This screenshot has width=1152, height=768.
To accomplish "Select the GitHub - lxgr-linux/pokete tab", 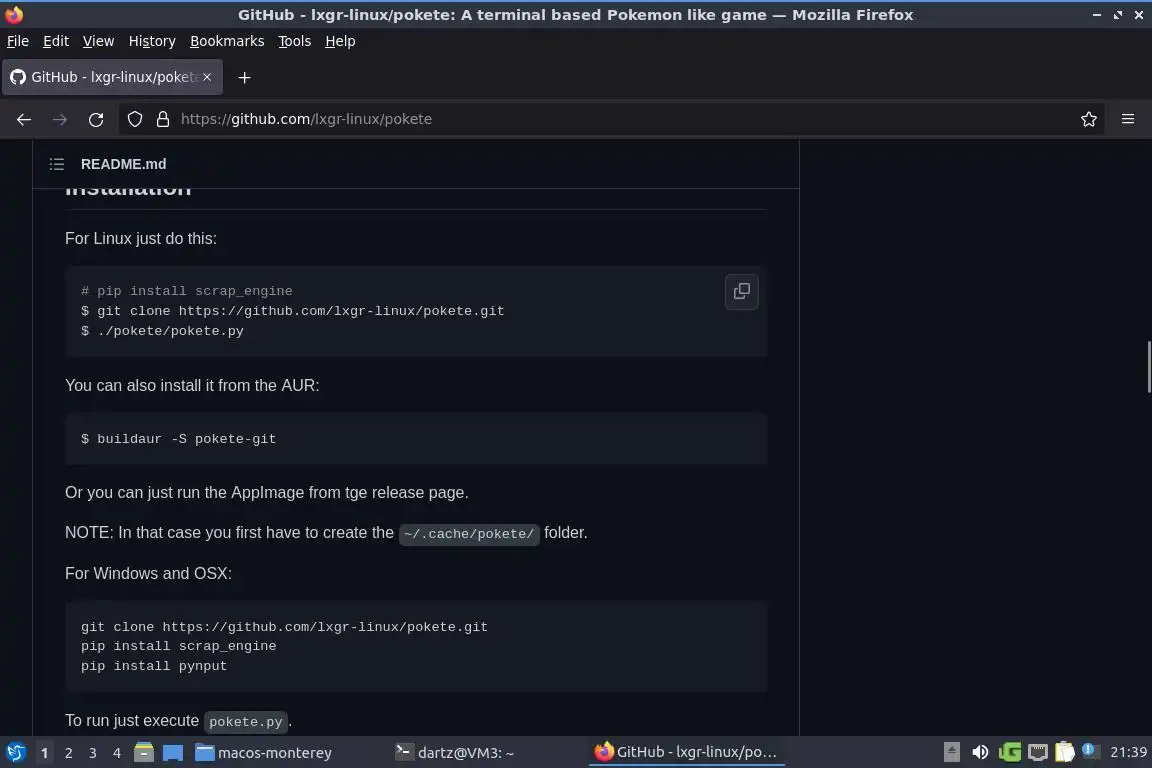I will 112,77.
